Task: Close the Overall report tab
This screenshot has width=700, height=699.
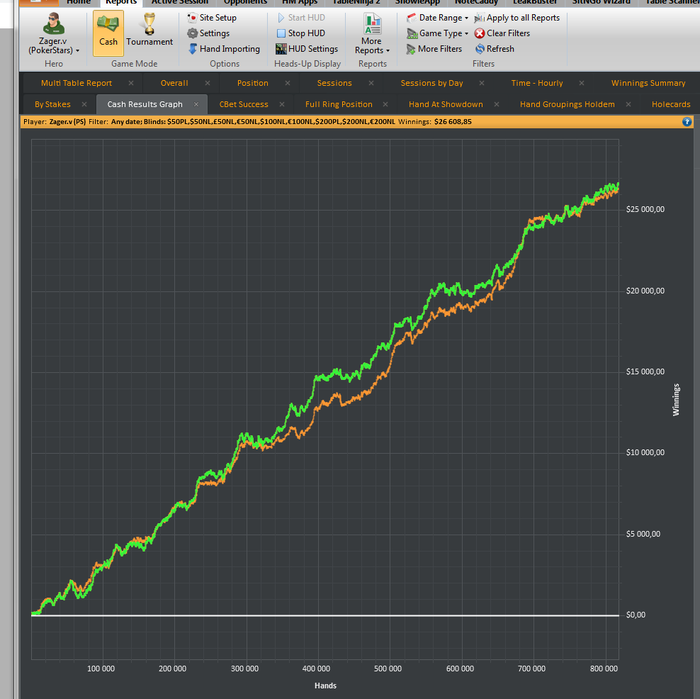Action: 208,83
